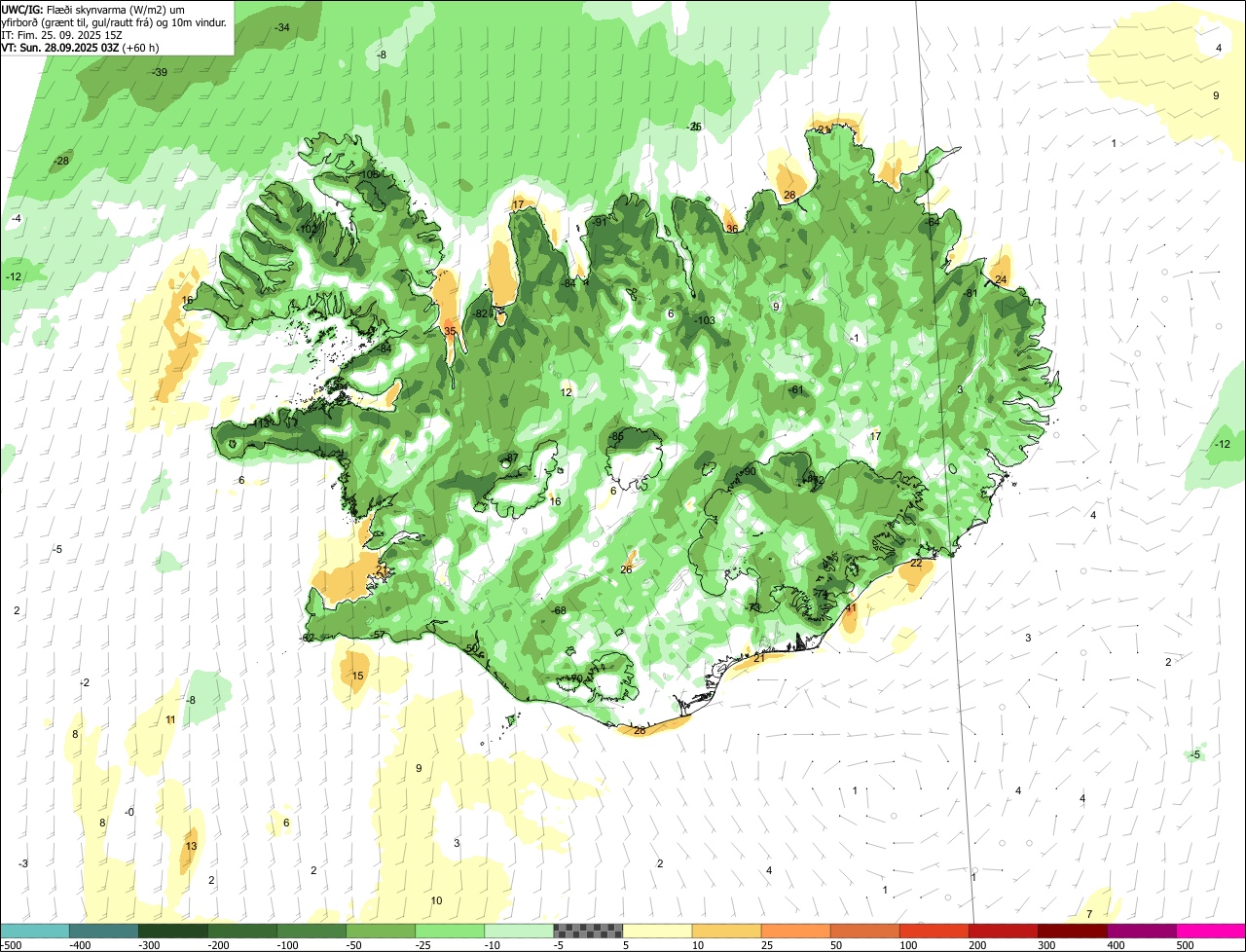Viewport: 1246px width, 952px height.
Task: Click the -57 value on the southwest coast
Action: 379,635
